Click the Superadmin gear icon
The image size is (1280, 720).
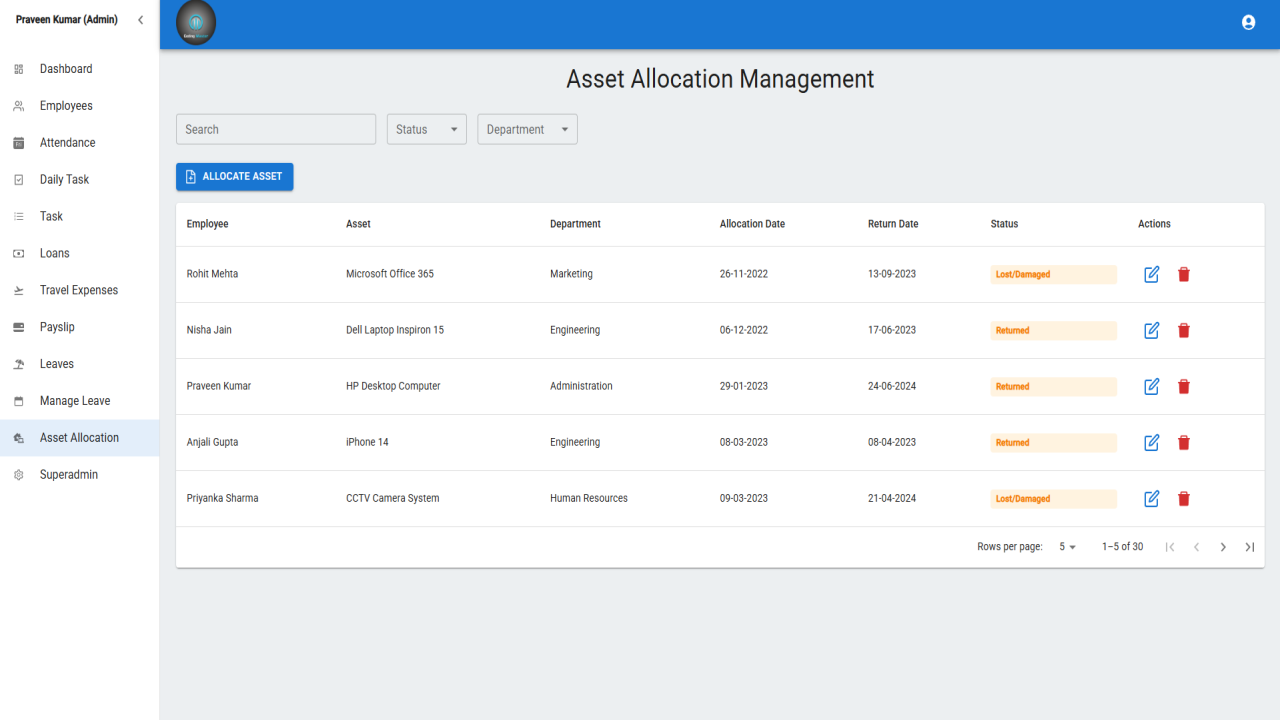[x=18, y=475]
